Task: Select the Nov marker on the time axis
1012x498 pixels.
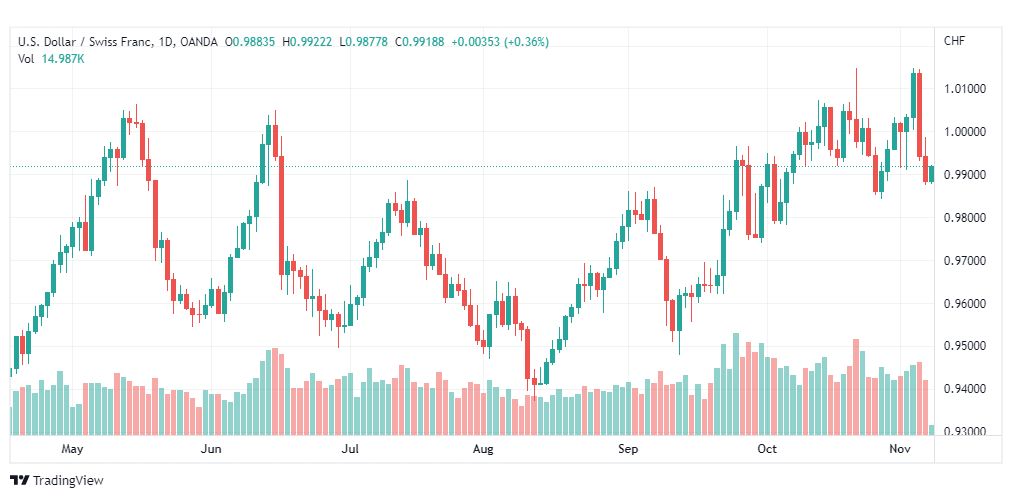Action: 900,449
